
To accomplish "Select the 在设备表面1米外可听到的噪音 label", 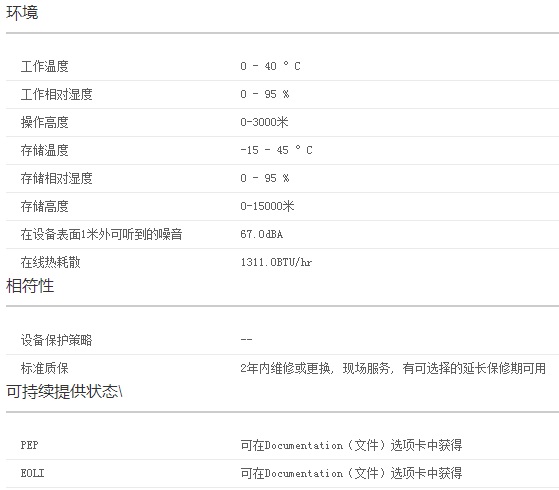I will [x=102, y=234].
